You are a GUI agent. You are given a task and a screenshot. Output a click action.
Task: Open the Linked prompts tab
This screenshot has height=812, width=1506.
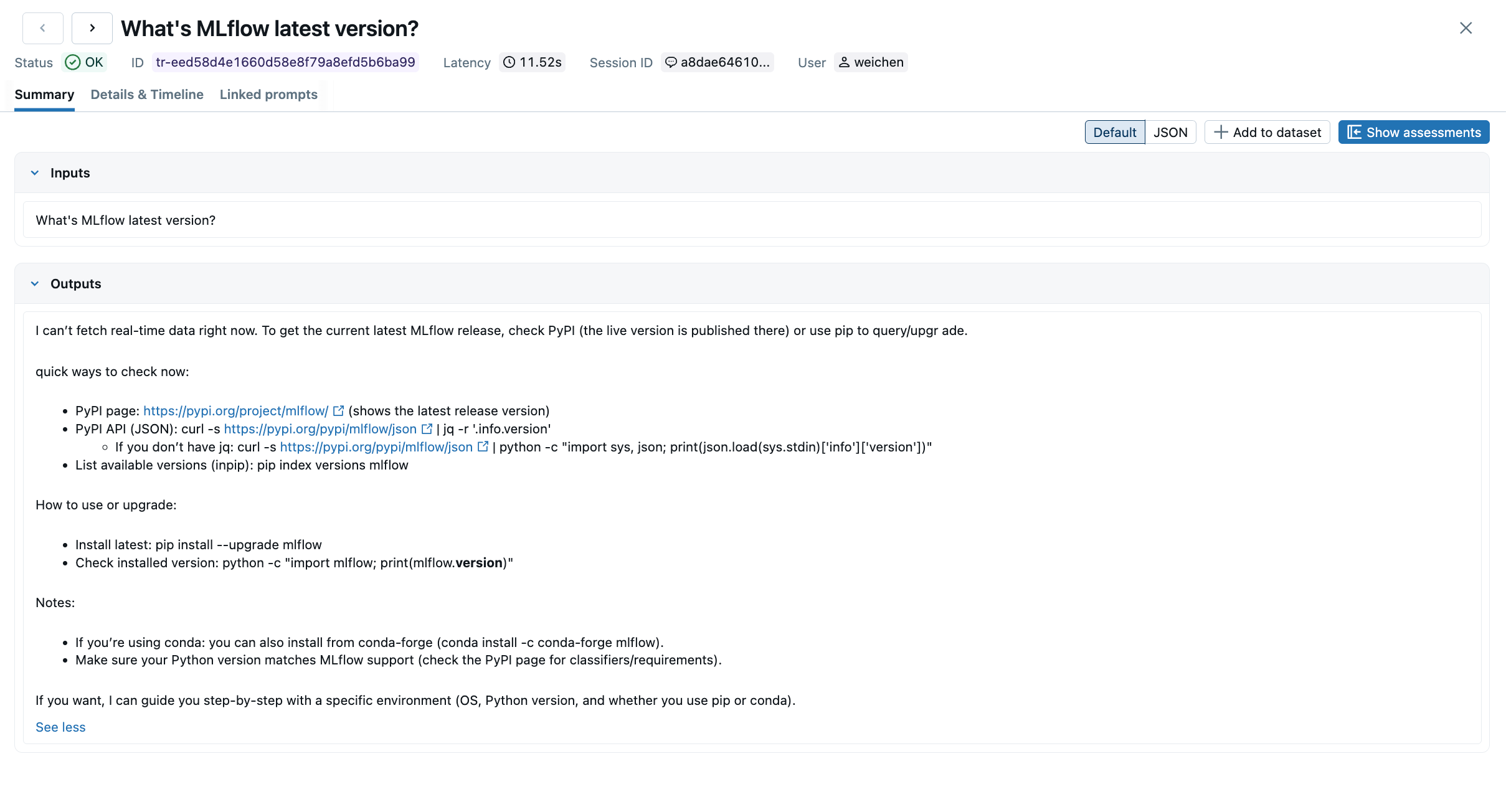coord(268,95)
